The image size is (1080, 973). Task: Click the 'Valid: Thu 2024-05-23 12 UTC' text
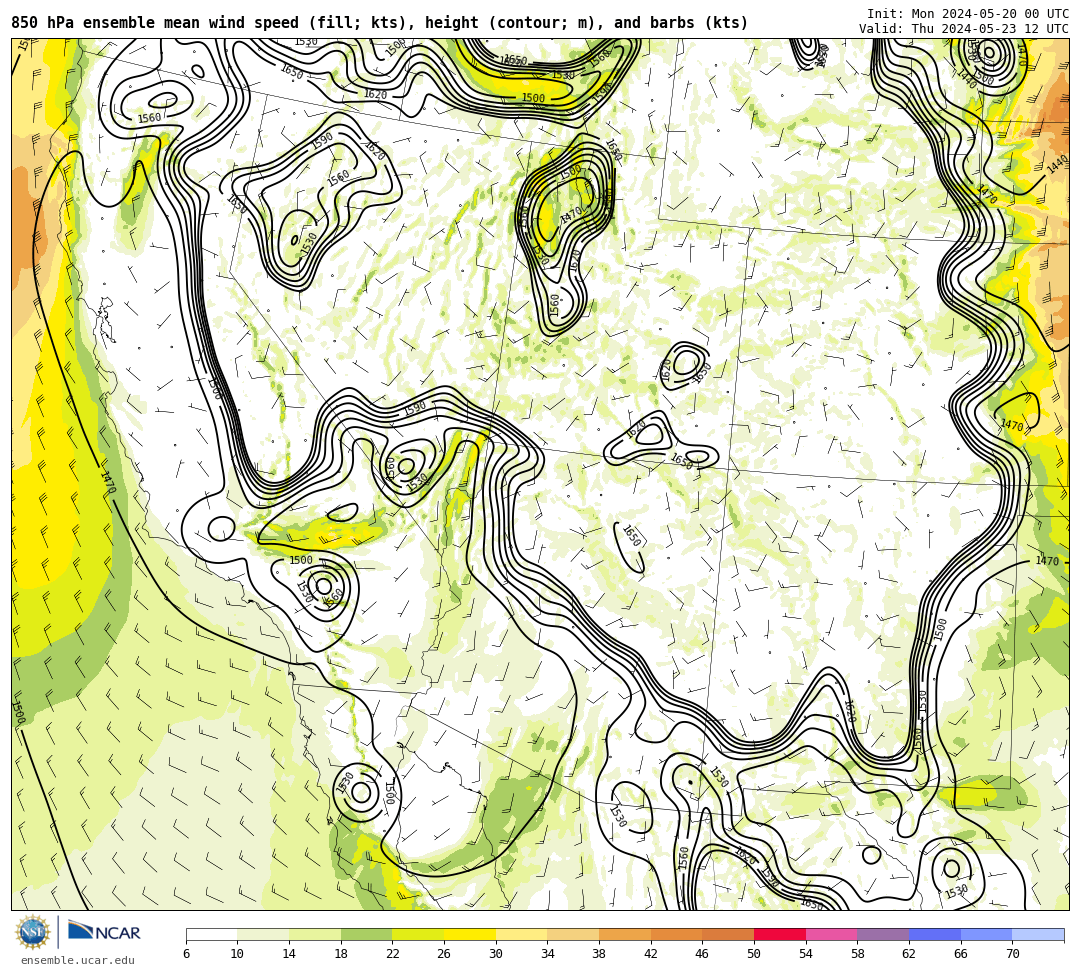point(964,29)
